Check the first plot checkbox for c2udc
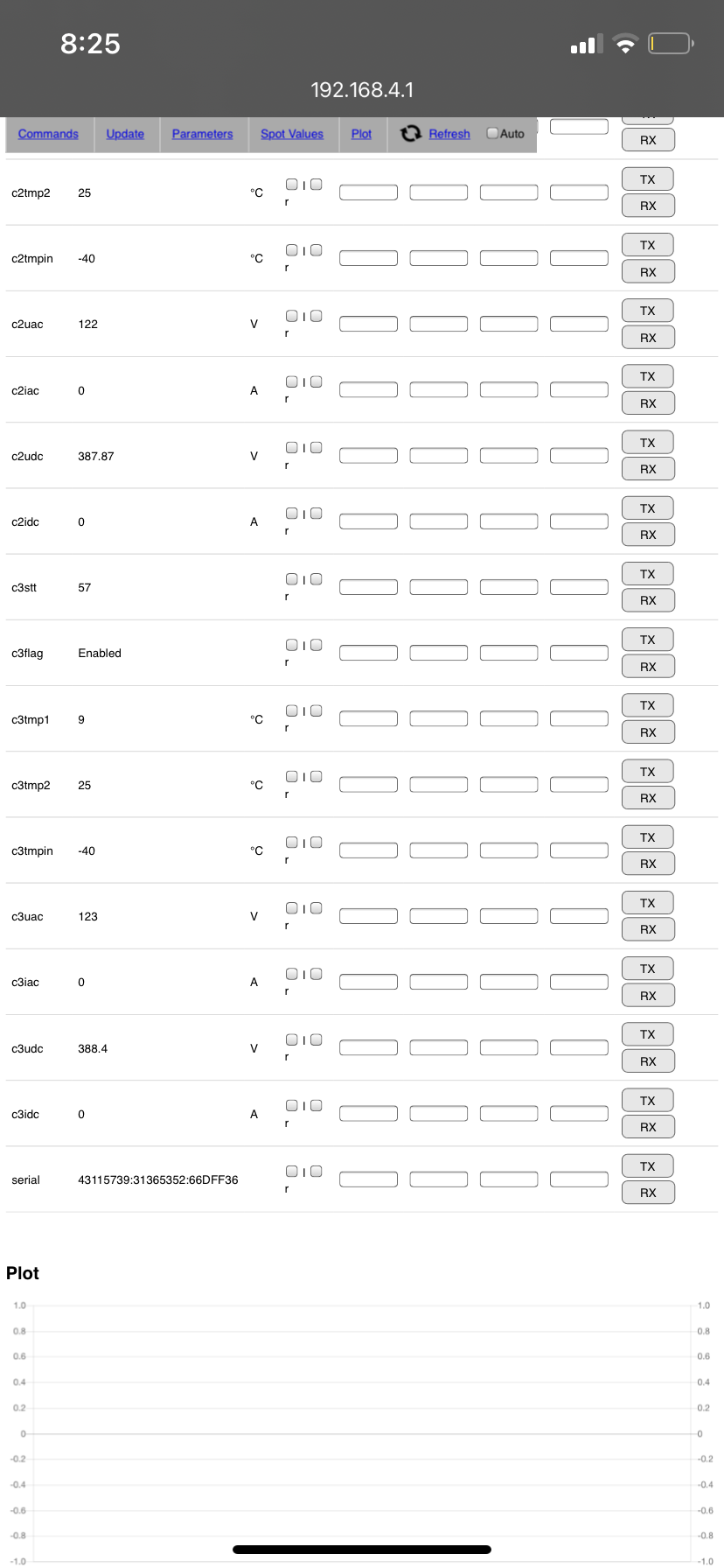724x1568 pixels. pyautogui.click(x=292, y=447)
